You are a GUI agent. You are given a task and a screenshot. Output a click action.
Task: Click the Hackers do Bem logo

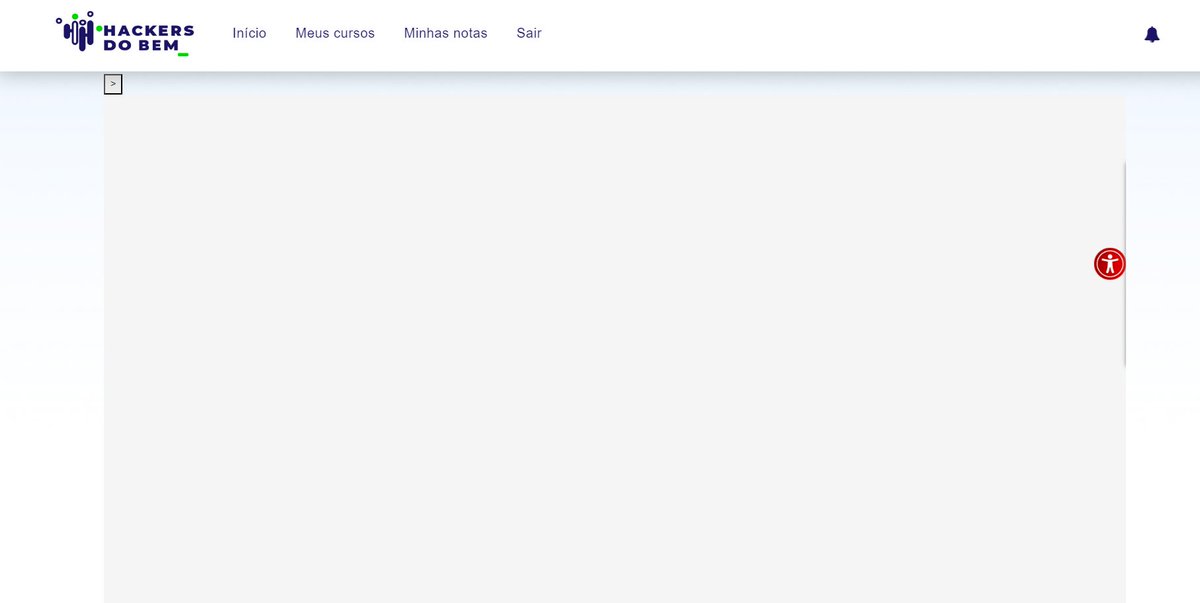(x=125, y=33)
